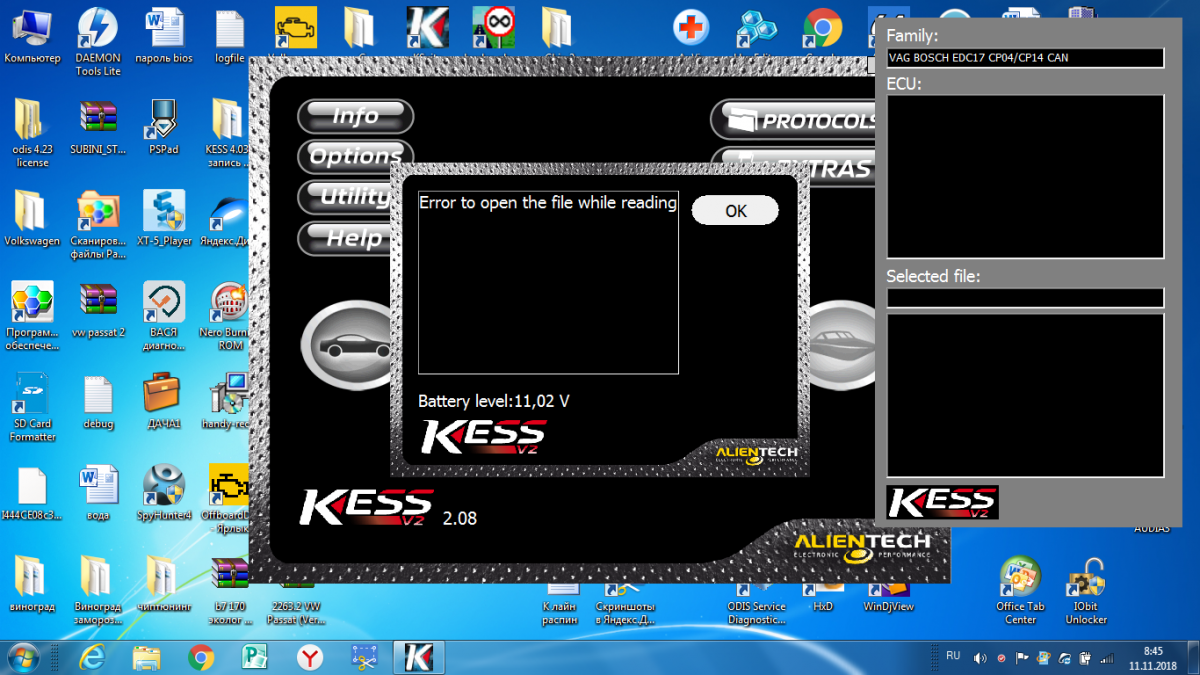
Task: Open the OffboardDiag shortcut with yellow engine icon
Action: 229,497
